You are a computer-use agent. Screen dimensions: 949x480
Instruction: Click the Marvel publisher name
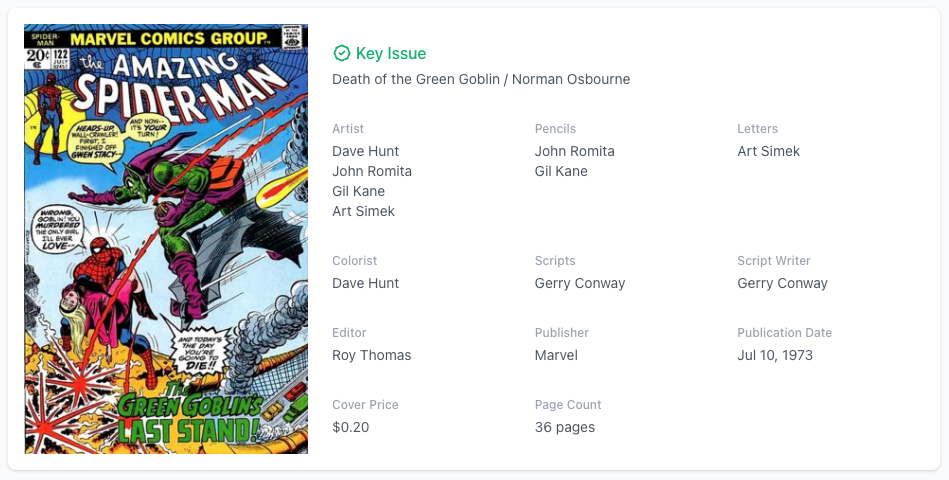tap(556, 355)
